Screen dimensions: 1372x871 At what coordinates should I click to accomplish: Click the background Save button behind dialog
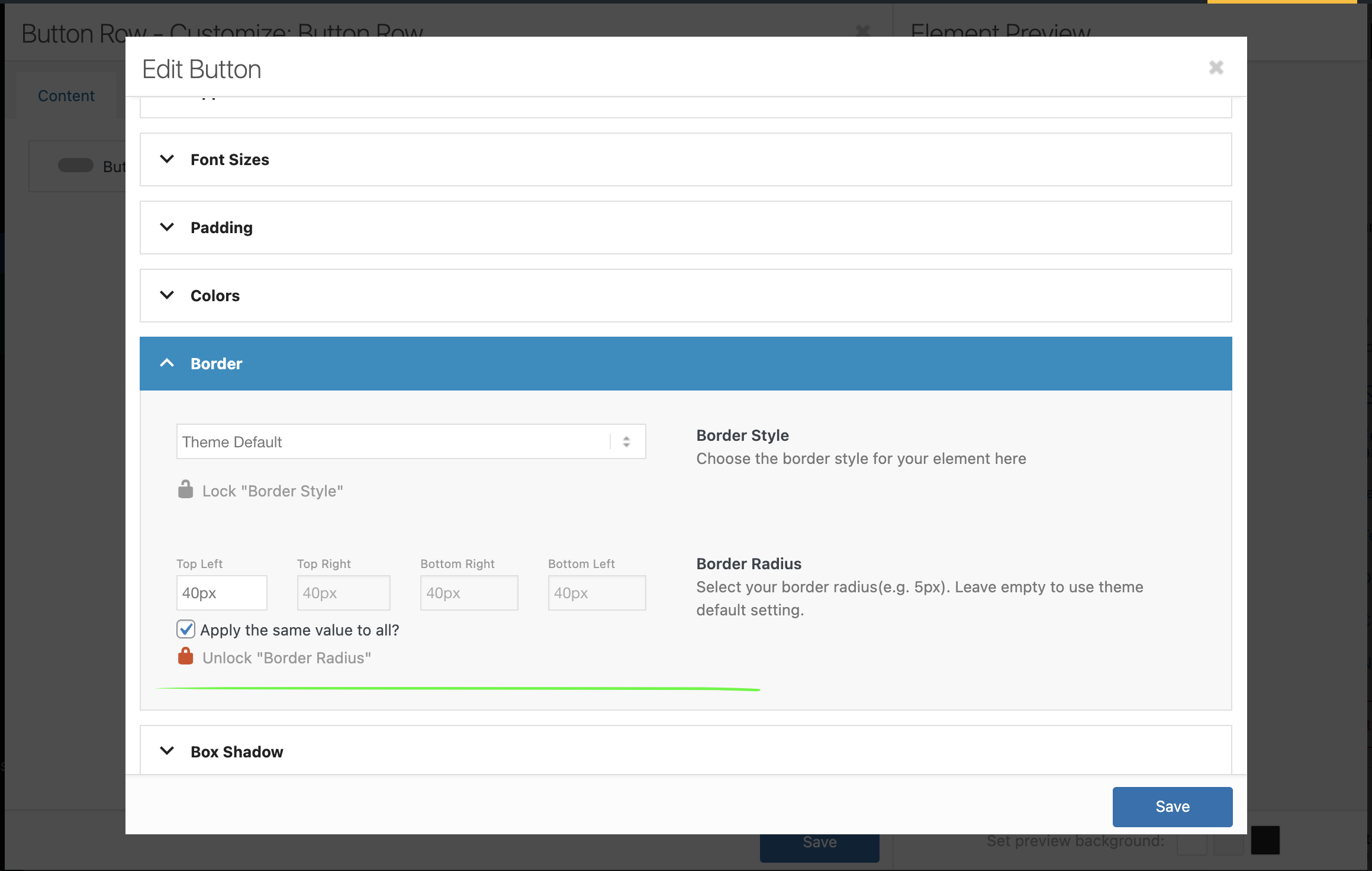click(819, 846)
